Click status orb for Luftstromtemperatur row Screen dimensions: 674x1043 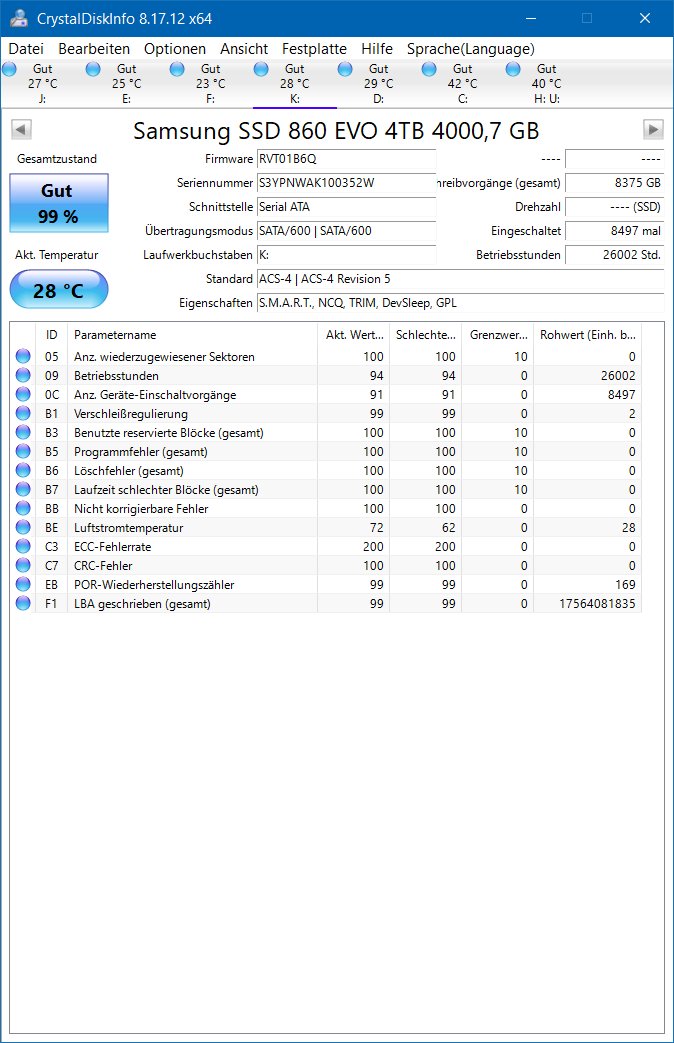23,527
